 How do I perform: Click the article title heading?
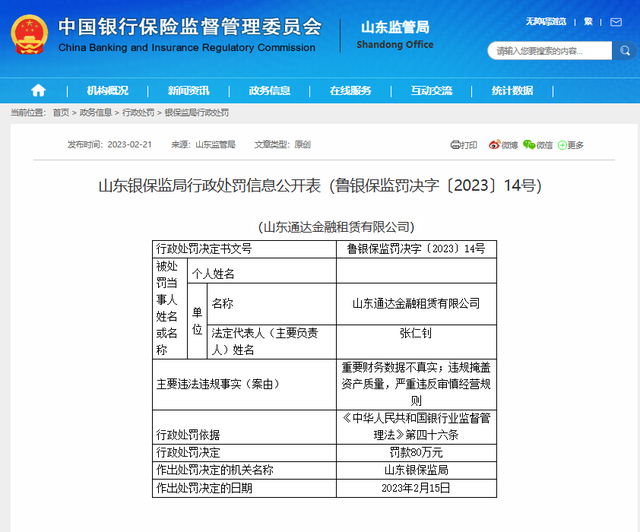click(x=320, y=186)
